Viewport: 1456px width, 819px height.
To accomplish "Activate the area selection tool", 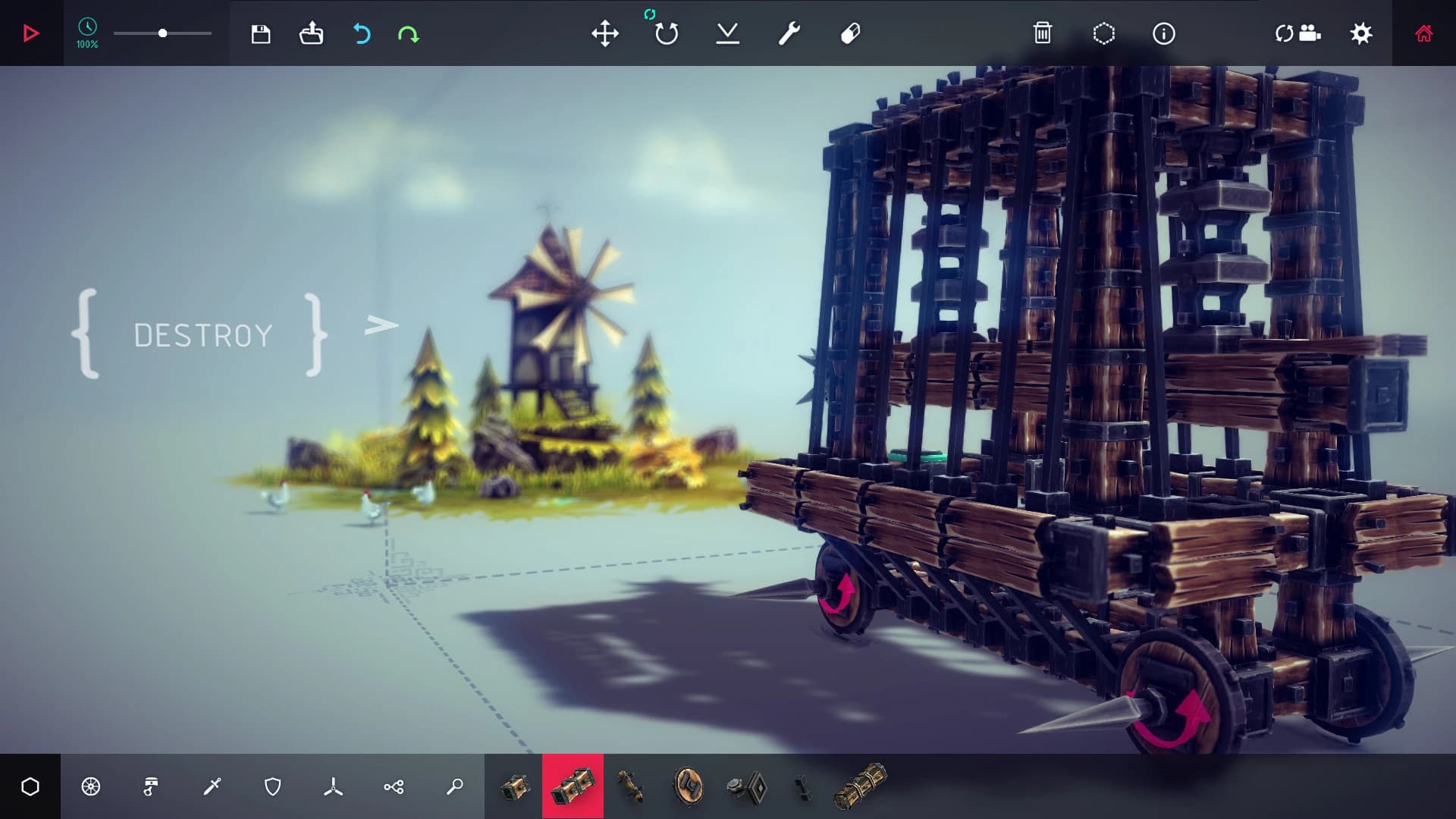I will point(1104,33).
